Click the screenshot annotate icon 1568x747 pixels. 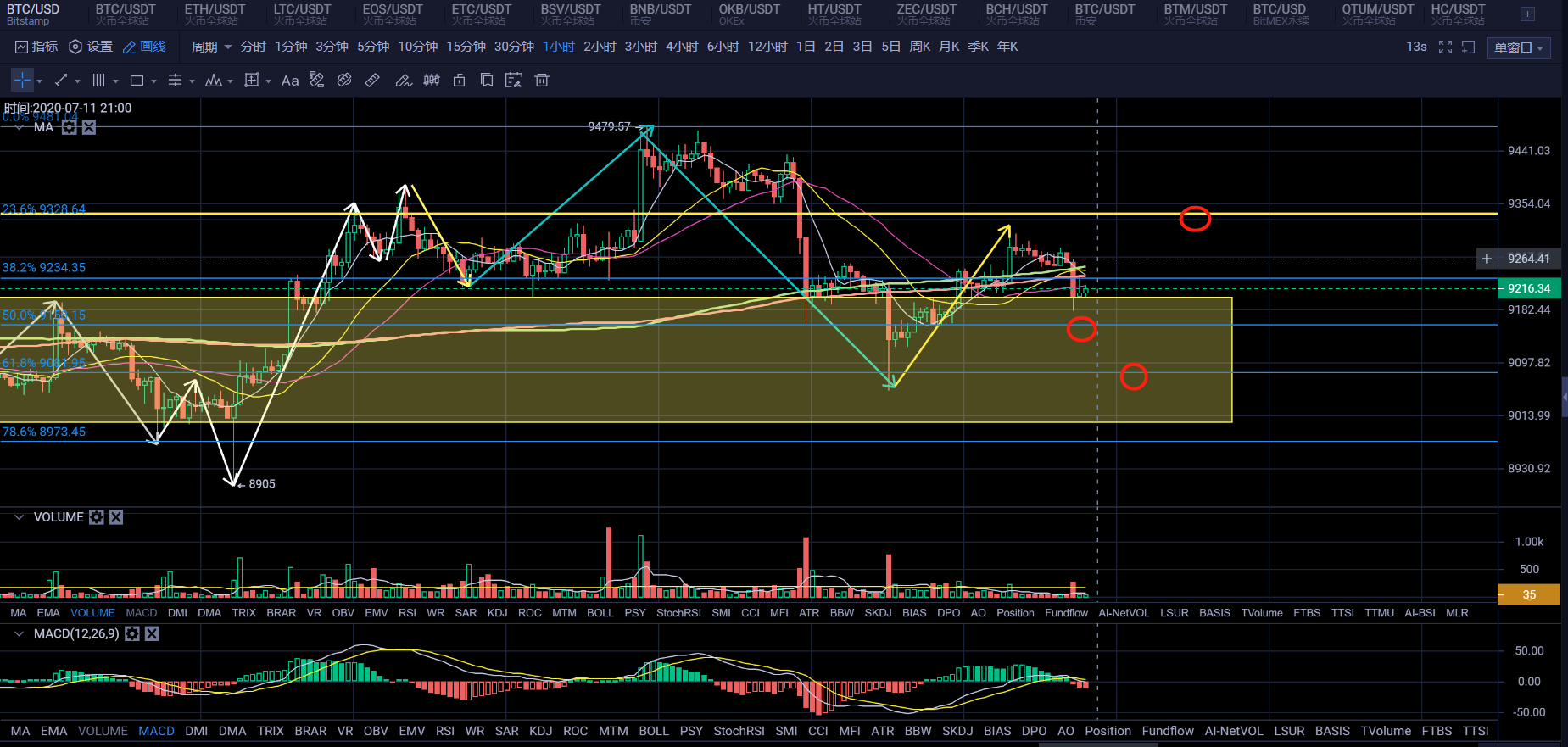point(514,80)
